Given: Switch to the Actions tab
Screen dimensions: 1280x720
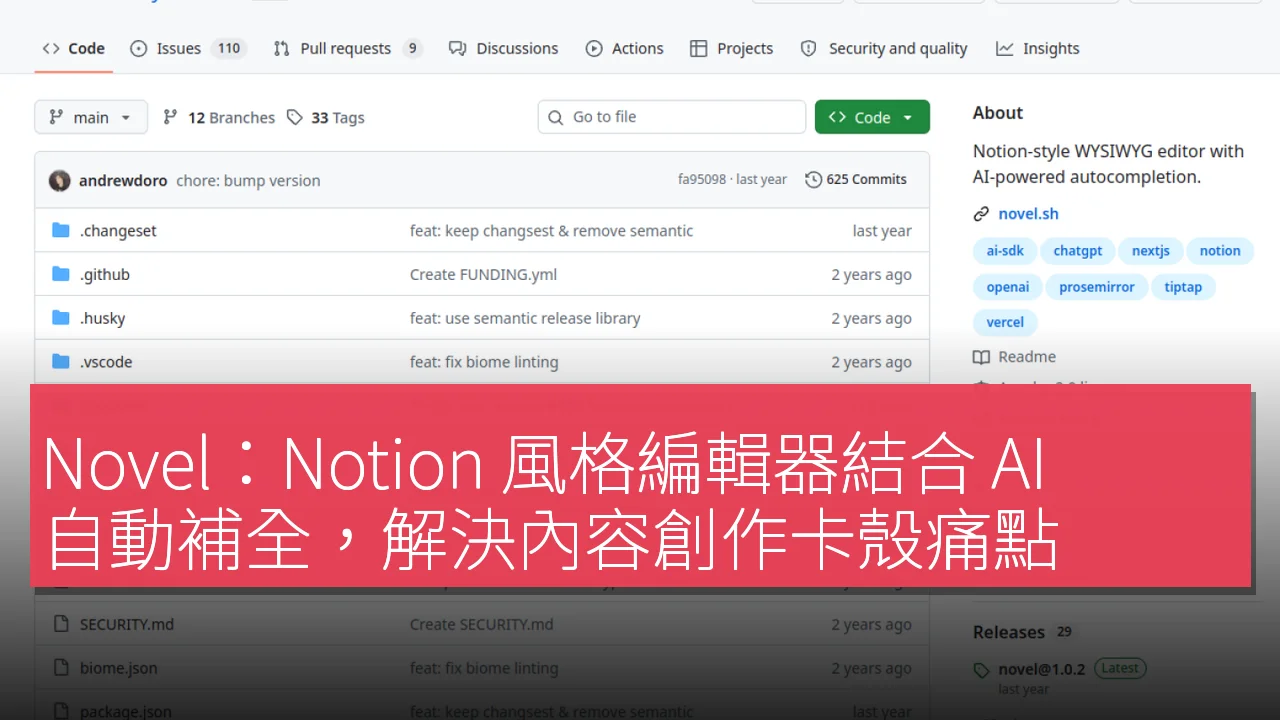Looking at the screenshot, I should point(624,48).
